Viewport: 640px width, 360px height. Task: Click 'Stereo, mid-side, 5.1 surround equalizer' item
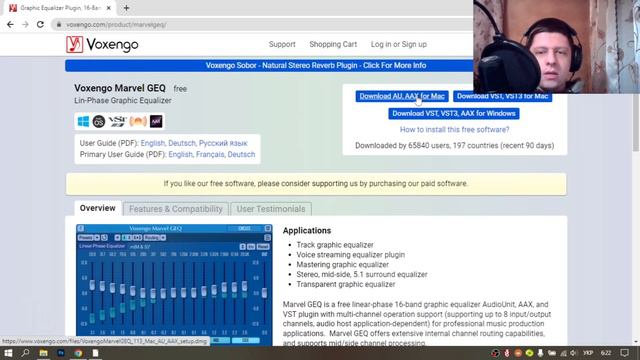362,274
